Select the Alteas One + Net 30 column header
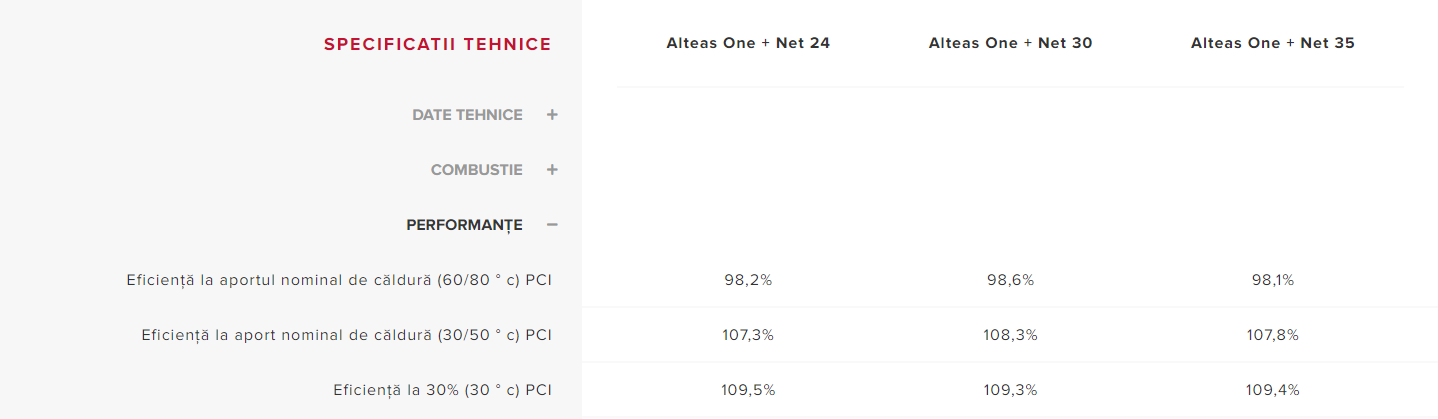The height and width of the screenshot is (419, 1438). (x=1010, y=43)
